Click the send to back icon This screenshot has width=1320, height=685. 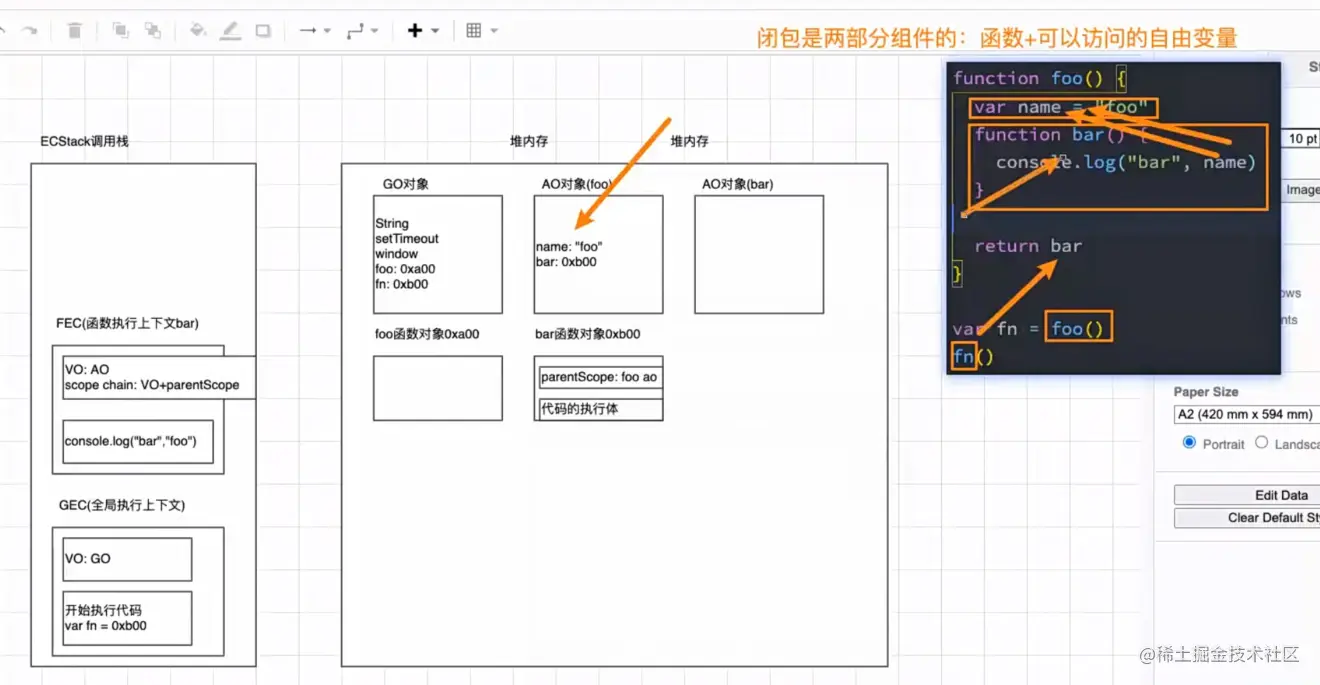(153, 31)
